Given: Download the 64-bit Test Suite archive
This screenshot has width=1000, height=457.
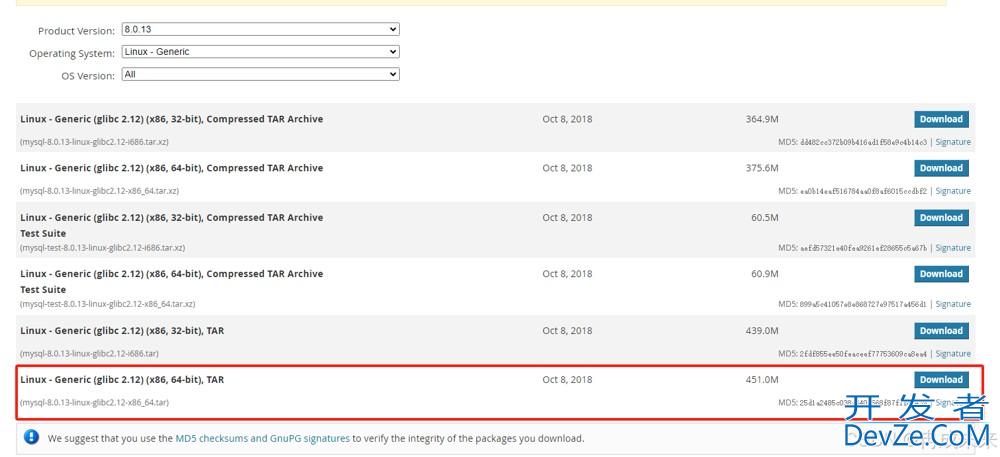Looking at the screenshot, I should tap(940, 274).
